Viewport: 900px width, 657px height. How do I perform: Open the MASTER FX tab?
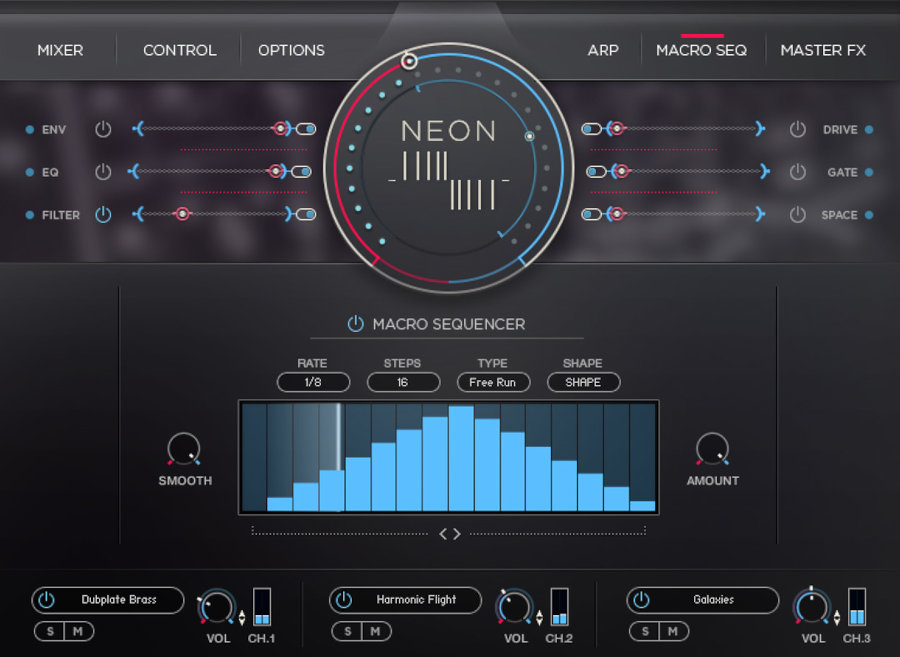(823, 50)
